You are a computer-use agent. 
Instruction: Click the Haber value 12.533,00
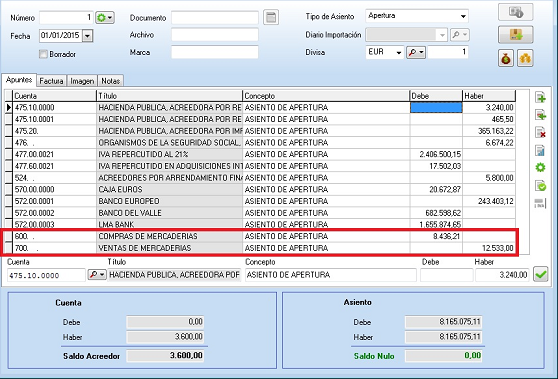click(x=498, y=248)
